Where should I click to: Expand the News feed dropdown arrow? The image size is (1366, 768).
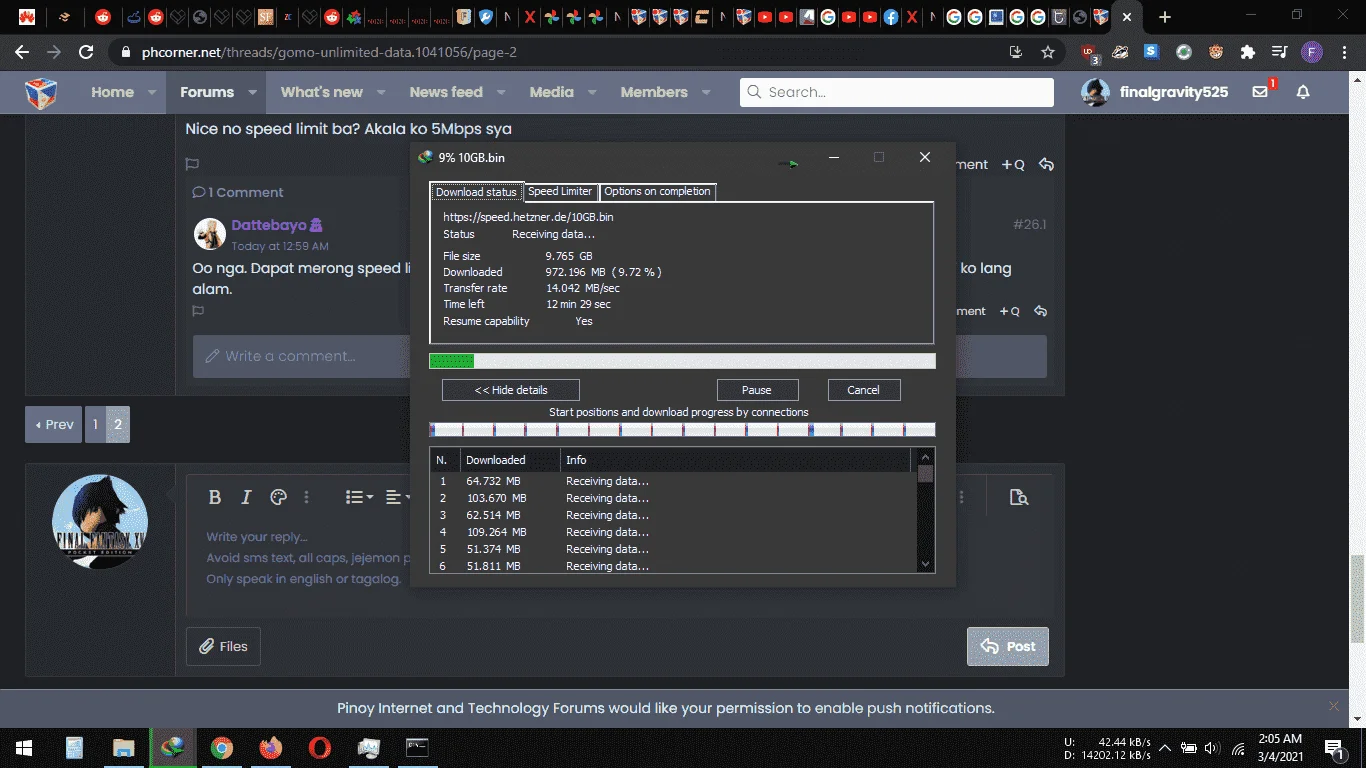[x=501, y=92]
